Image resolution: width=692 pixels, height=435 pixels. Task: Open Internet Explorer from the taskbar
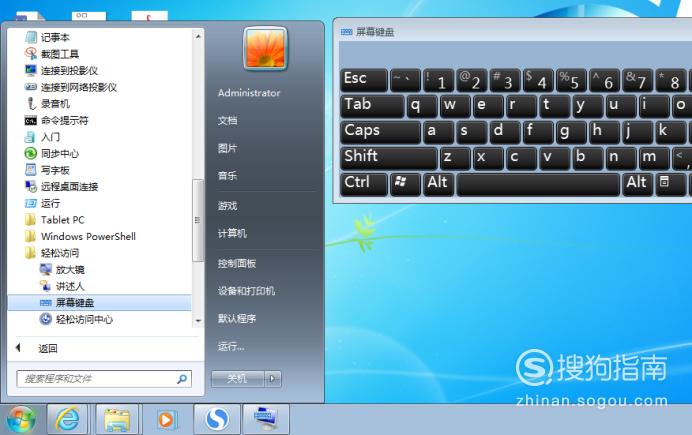pos(68,419)
